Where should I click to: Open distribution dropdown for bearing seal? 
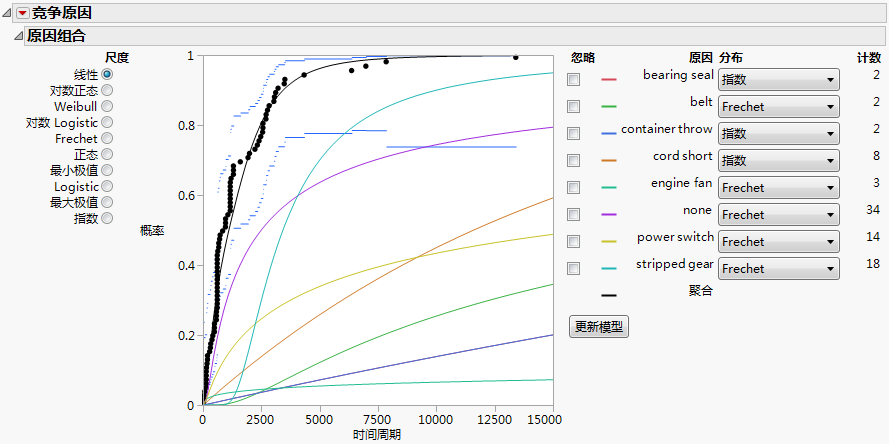coord(778,80)
